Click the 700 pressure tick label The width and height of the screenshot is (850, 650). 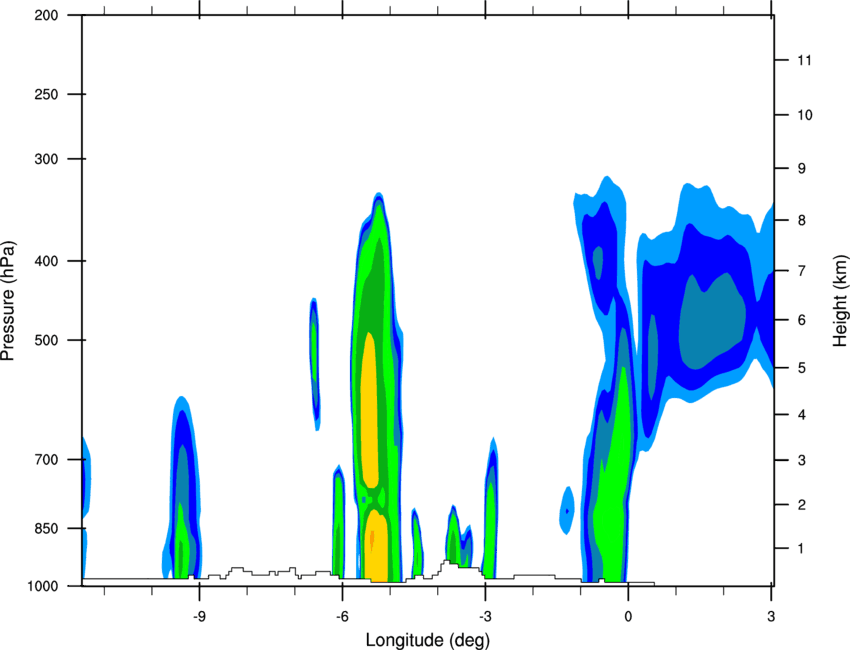[46, 459]
